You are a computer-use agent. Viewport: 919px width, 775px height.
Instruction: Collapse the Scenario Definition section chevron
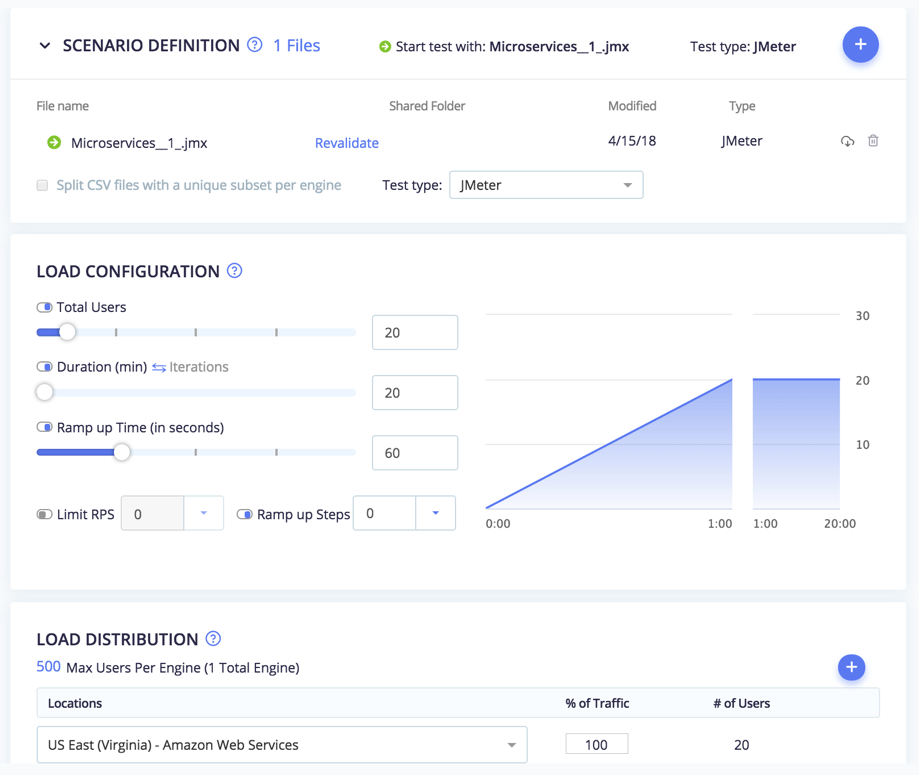45,46
